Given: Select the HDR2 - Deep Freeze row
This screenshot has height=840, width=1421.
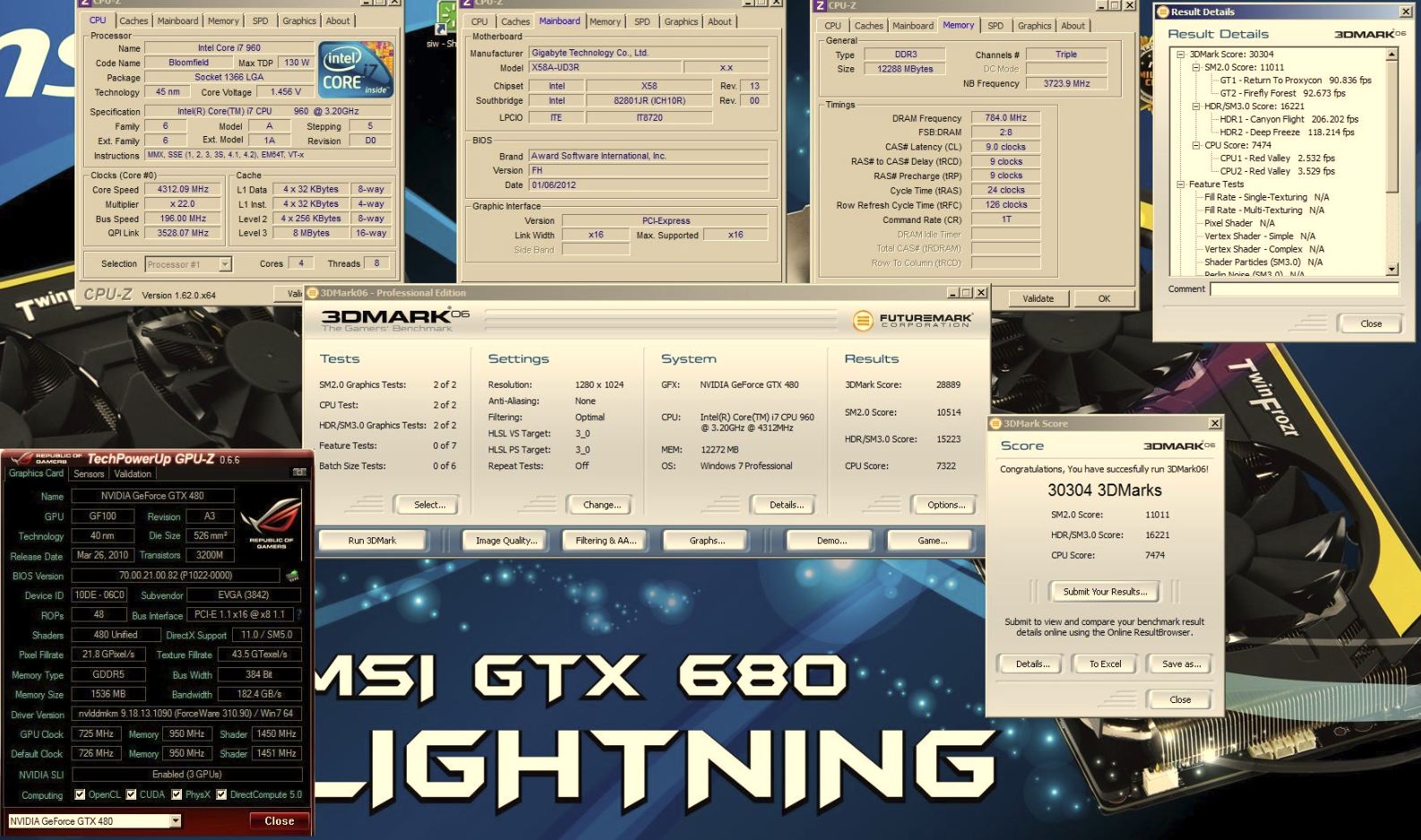Looking at the screenshot, I should tap(1287, 132).
